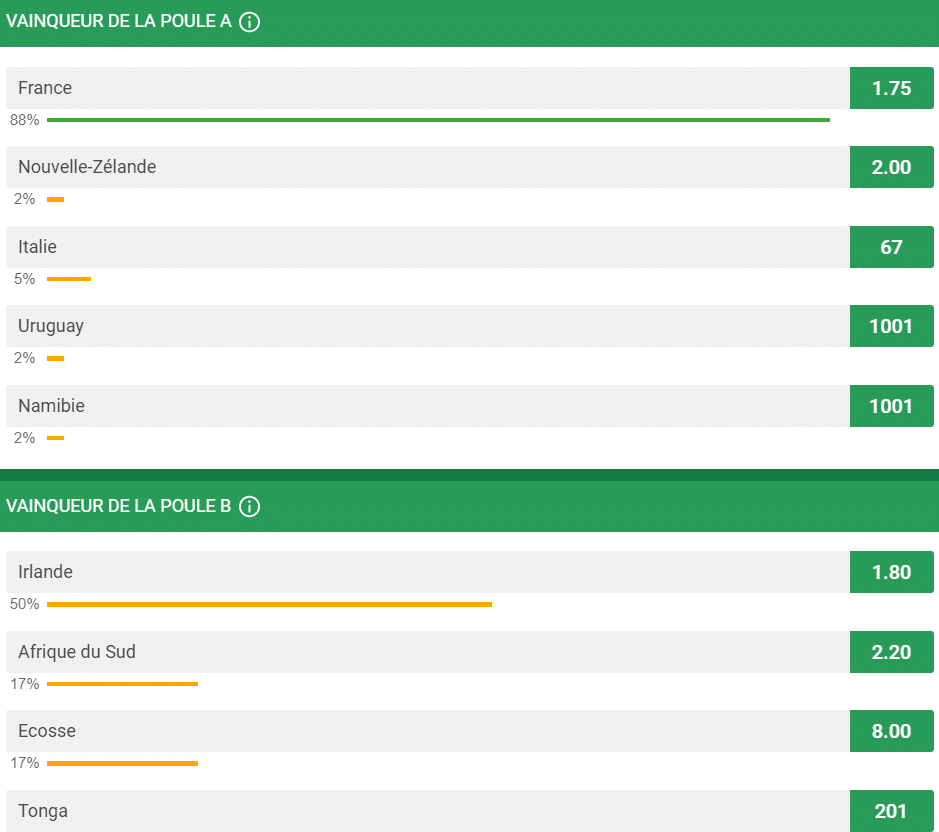Bet on Italie at 67

pyautogui.click(x=891, y=247)
